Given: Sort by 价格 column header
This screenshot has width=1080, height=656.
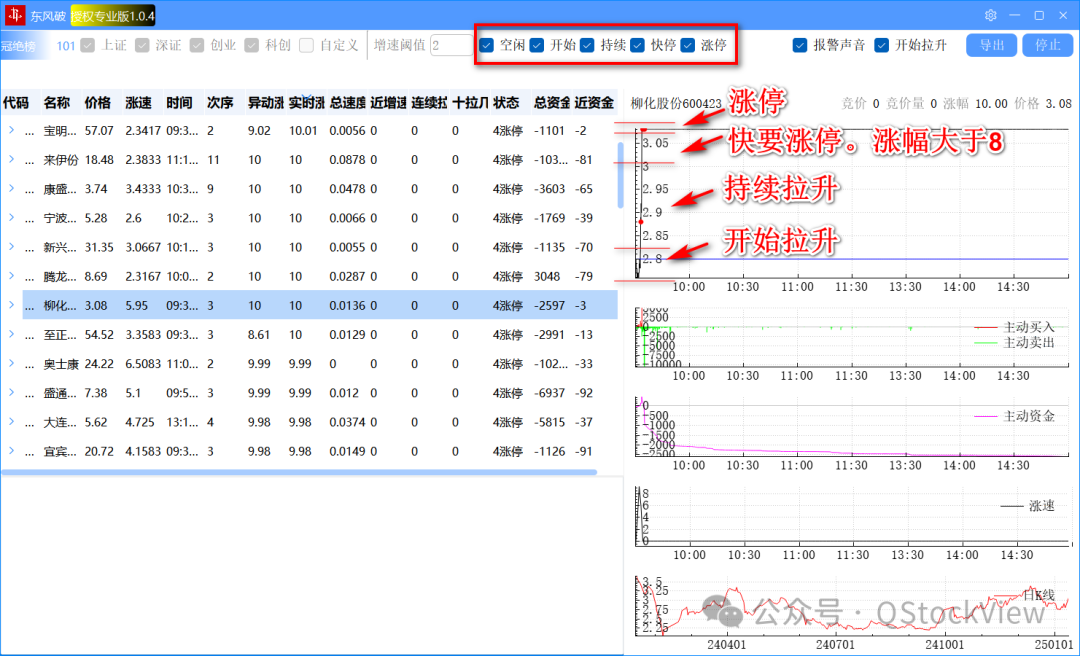Looking at the screenshot, I should pos(102,103).
